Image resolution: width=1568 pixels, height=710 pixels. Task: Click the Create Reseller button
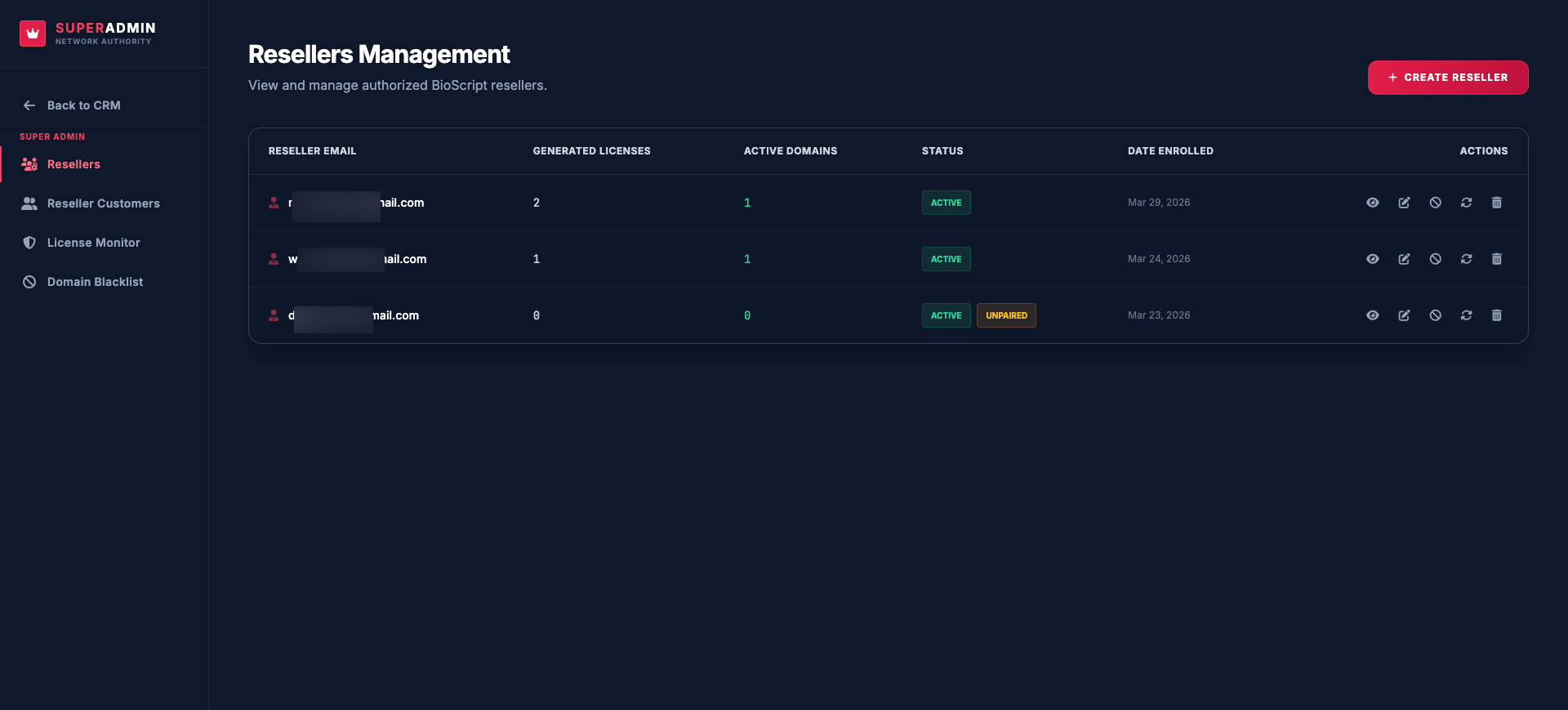pos(1448,78)
